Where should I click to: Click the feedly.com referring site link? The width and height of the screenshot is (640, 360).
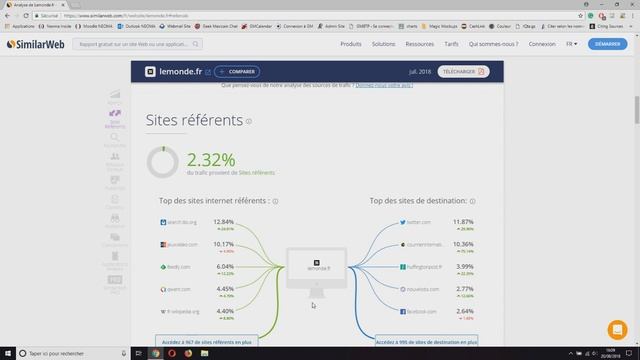tap(179, 267)
